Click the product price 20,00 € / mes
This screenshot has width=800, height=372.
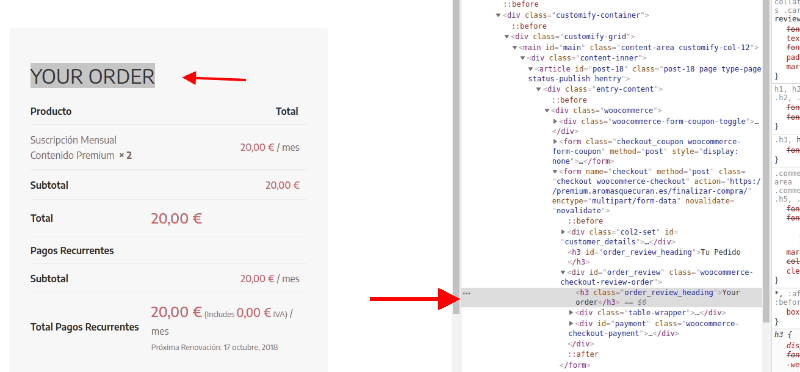(270, 147)
